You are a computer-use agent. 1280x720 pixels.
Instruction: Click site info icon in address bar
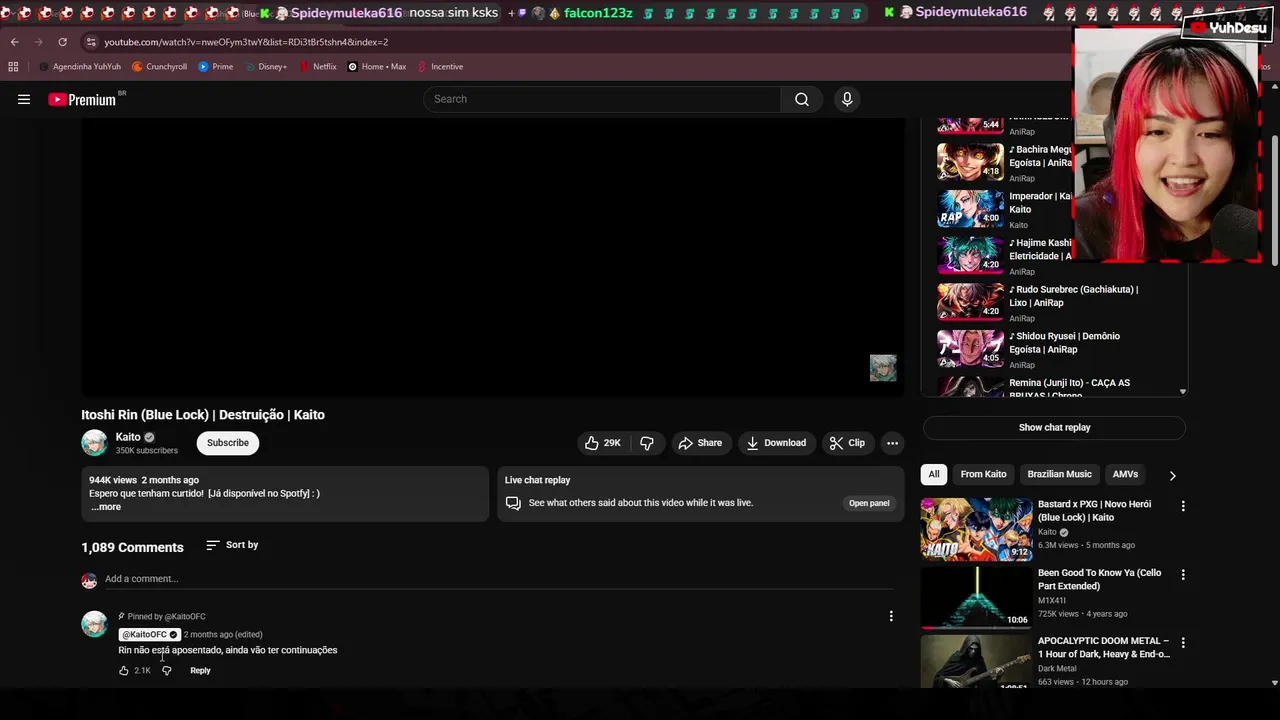point(91,42)
